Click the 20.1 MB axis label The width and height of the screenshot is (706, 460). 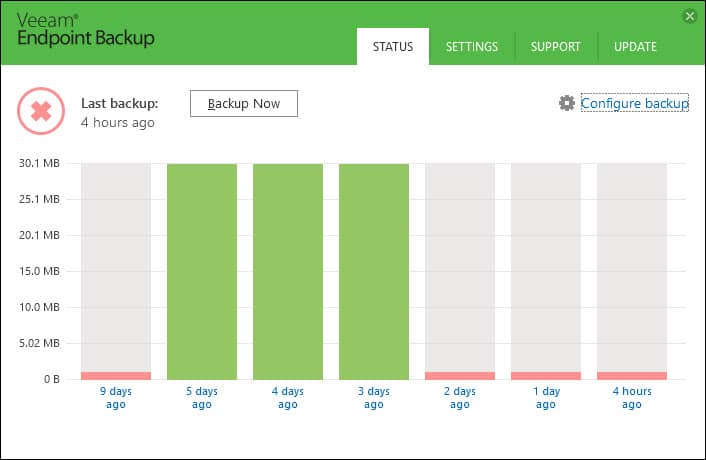tap(39, 235)
